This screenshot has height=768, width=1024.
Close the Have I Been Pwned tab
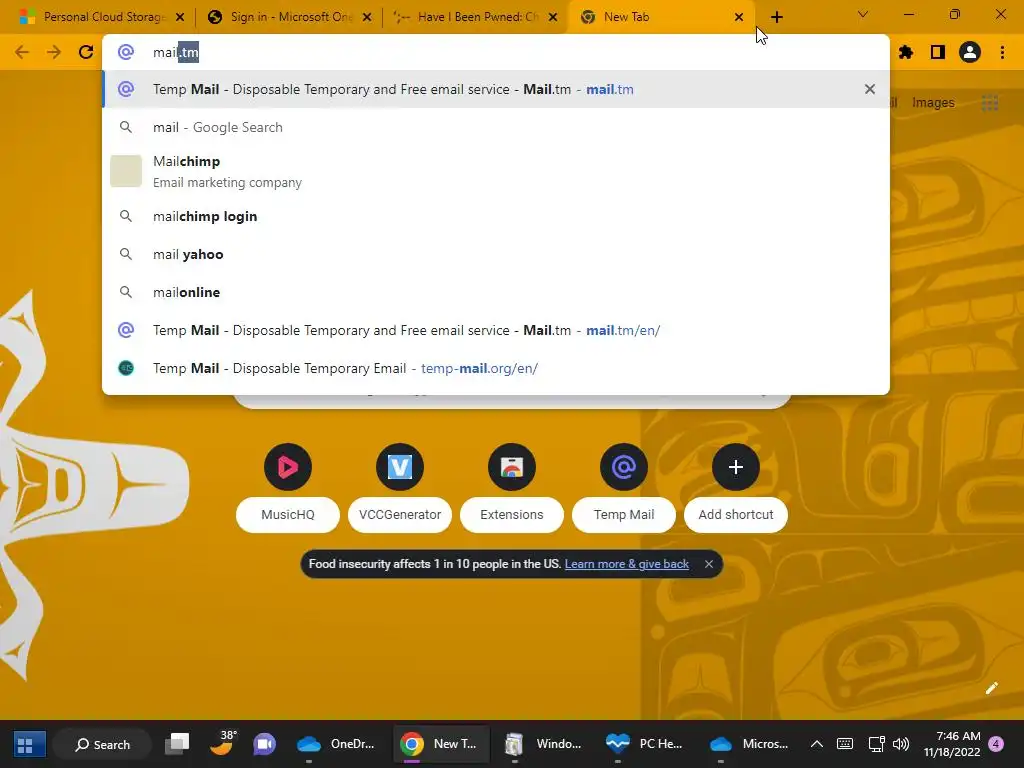[x=553, y=17]
